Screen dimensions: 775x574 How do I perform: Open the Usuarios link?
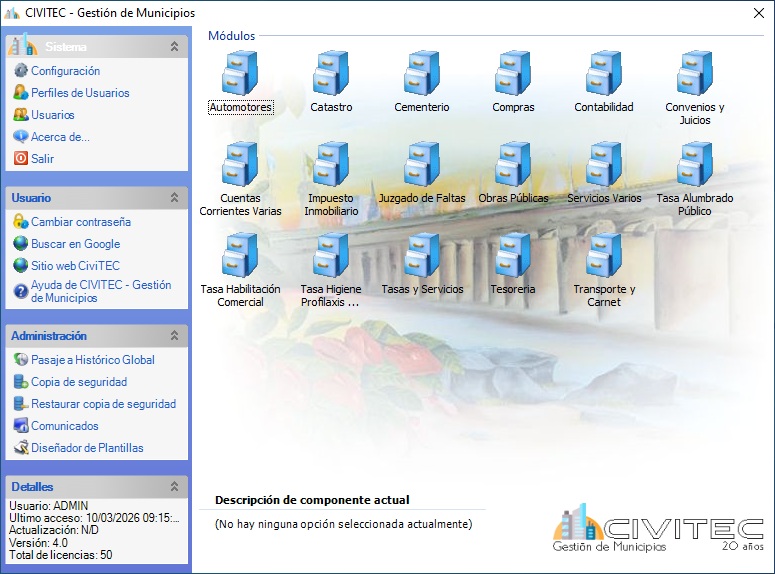(x=52, y=115)
